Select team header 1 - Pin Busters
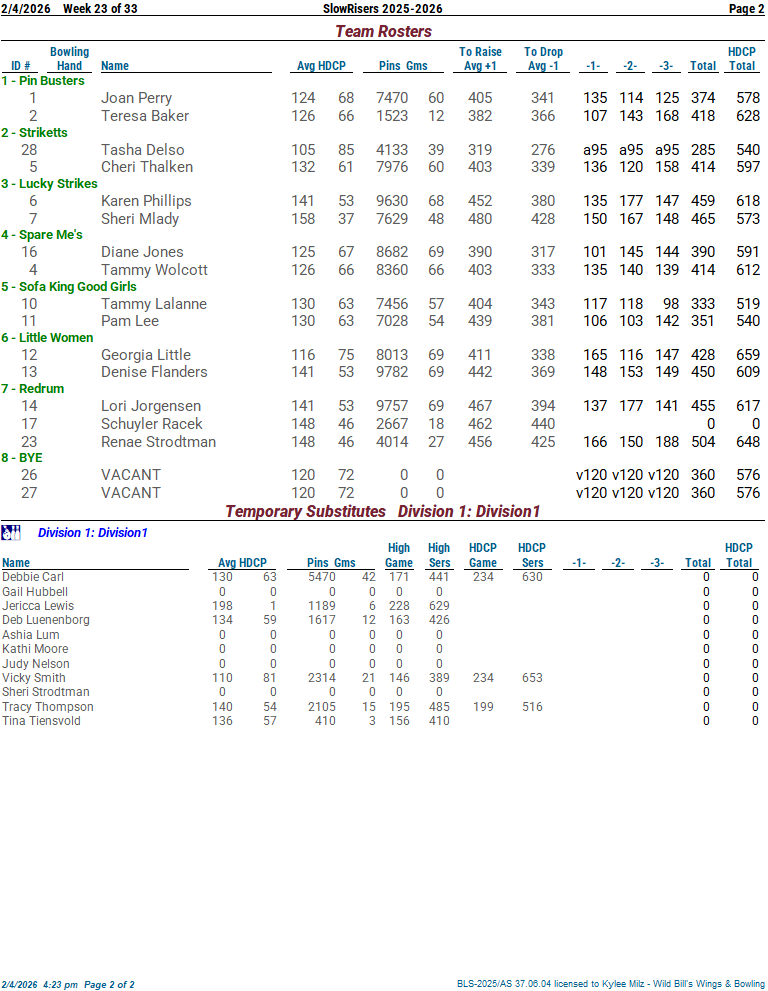The image size is (768, 991). (43, 81)
